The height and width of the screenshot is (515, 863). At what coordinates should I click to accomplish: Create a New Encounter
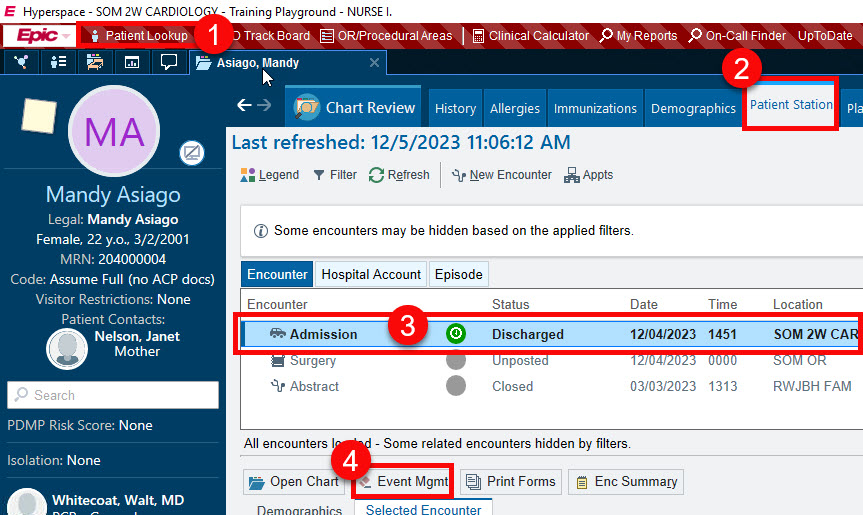click(x=502, y=175)
